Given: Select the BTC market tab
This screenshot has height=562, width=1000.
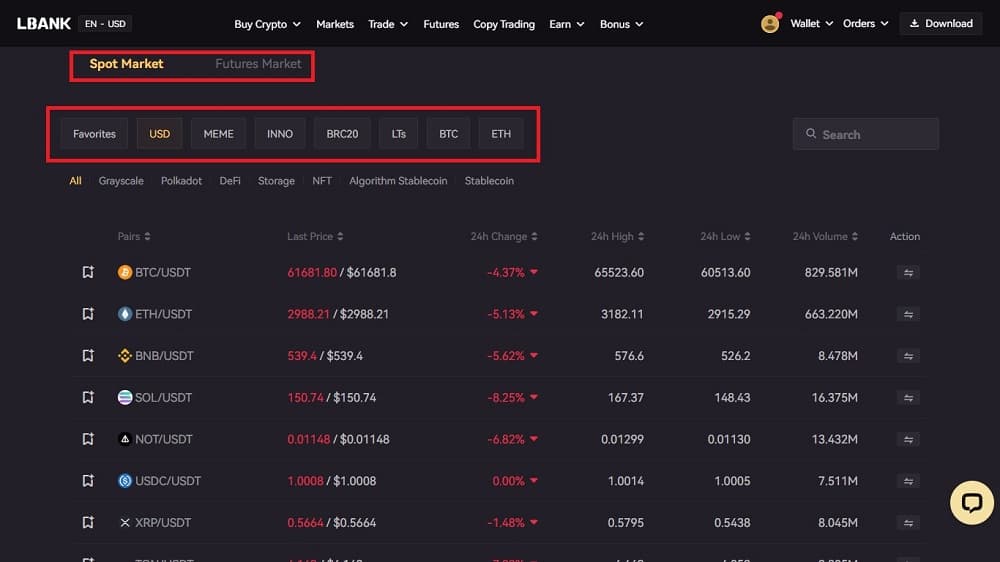Looking at the screenshot, I should click(x=448, y=134).
